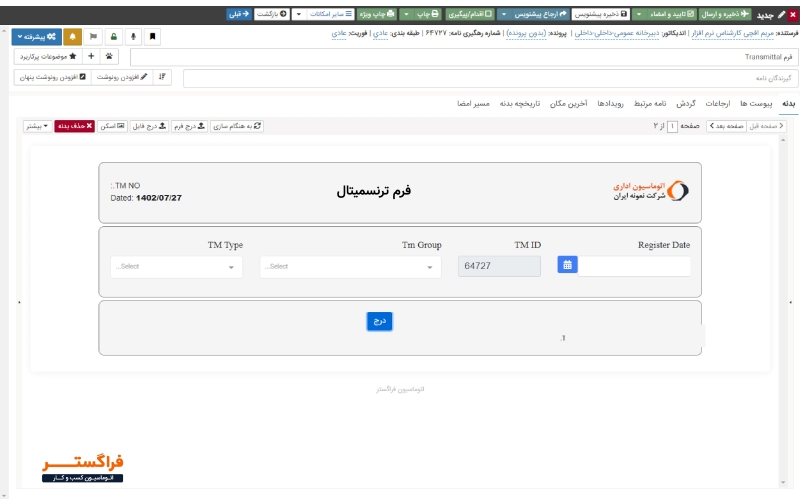Switch to تاریخچه بدنه body history tab
800x499 pixels.
[x=519, y=104]
